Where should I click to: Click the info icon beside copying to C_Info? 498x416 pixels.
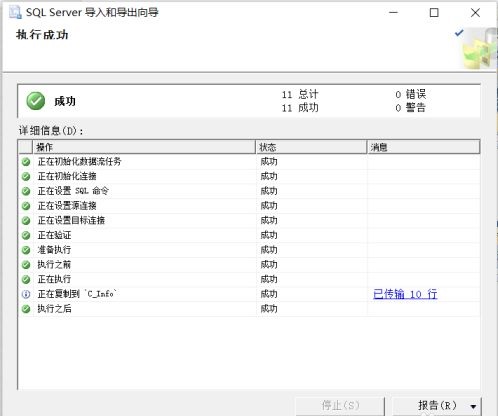pyautogui.click(x=26, y=294)
